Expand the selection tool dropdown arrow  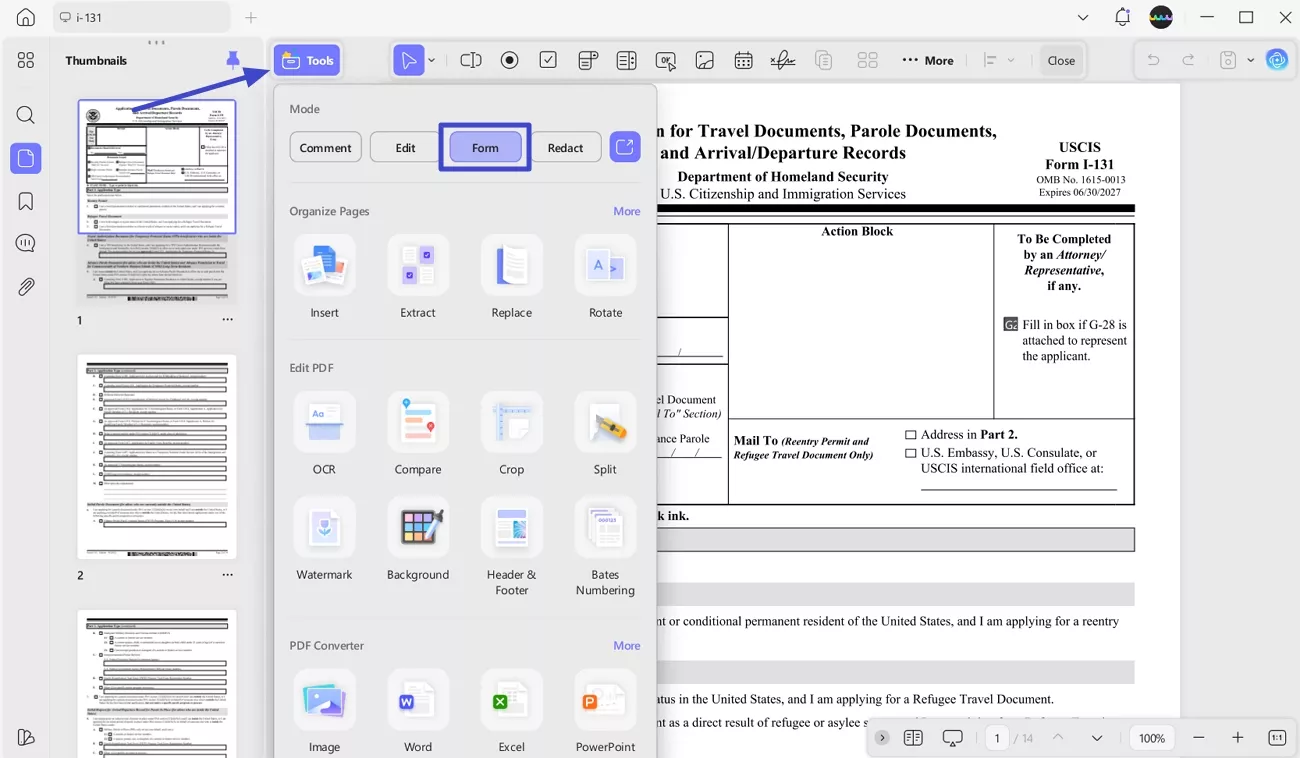(430, 59)
